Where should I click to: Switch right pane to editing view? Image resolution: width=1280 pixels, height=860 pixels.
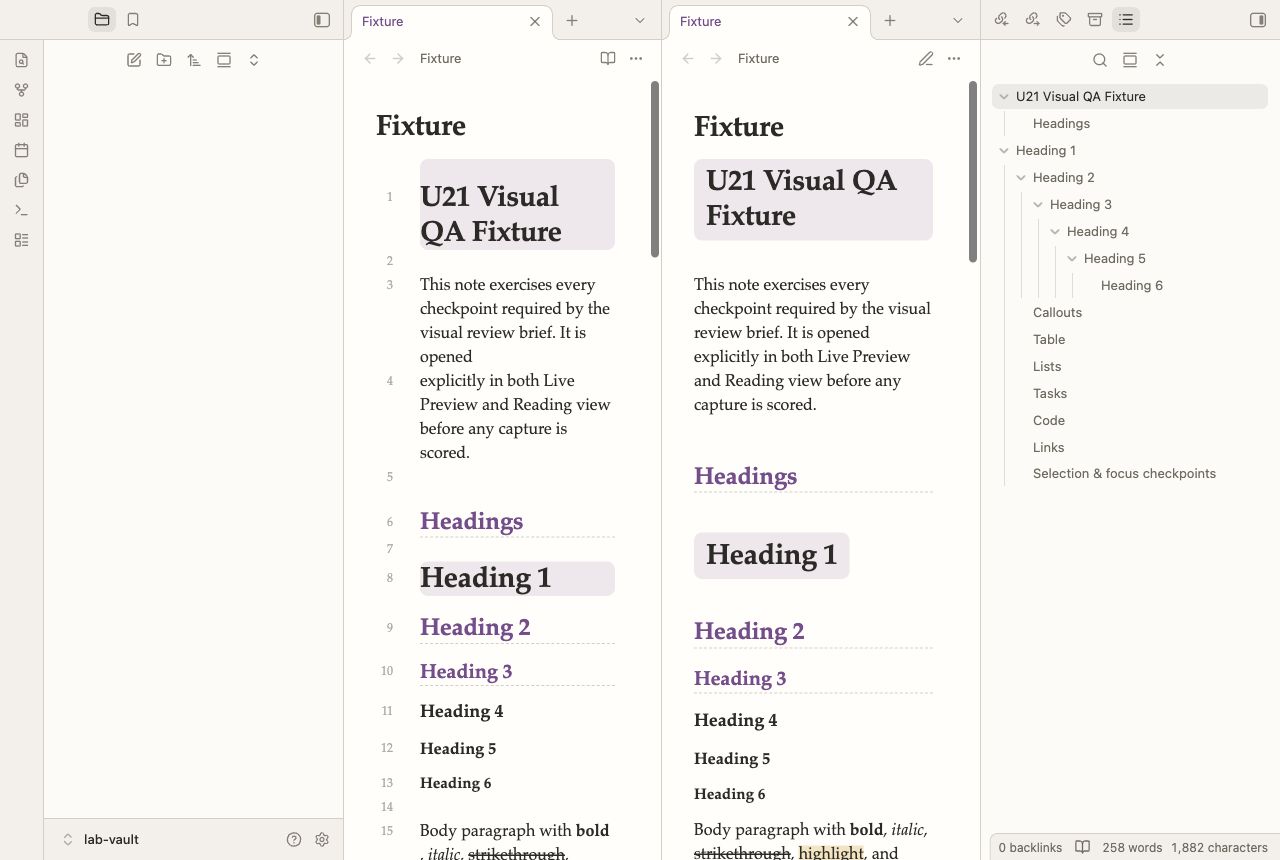[926, 59]
